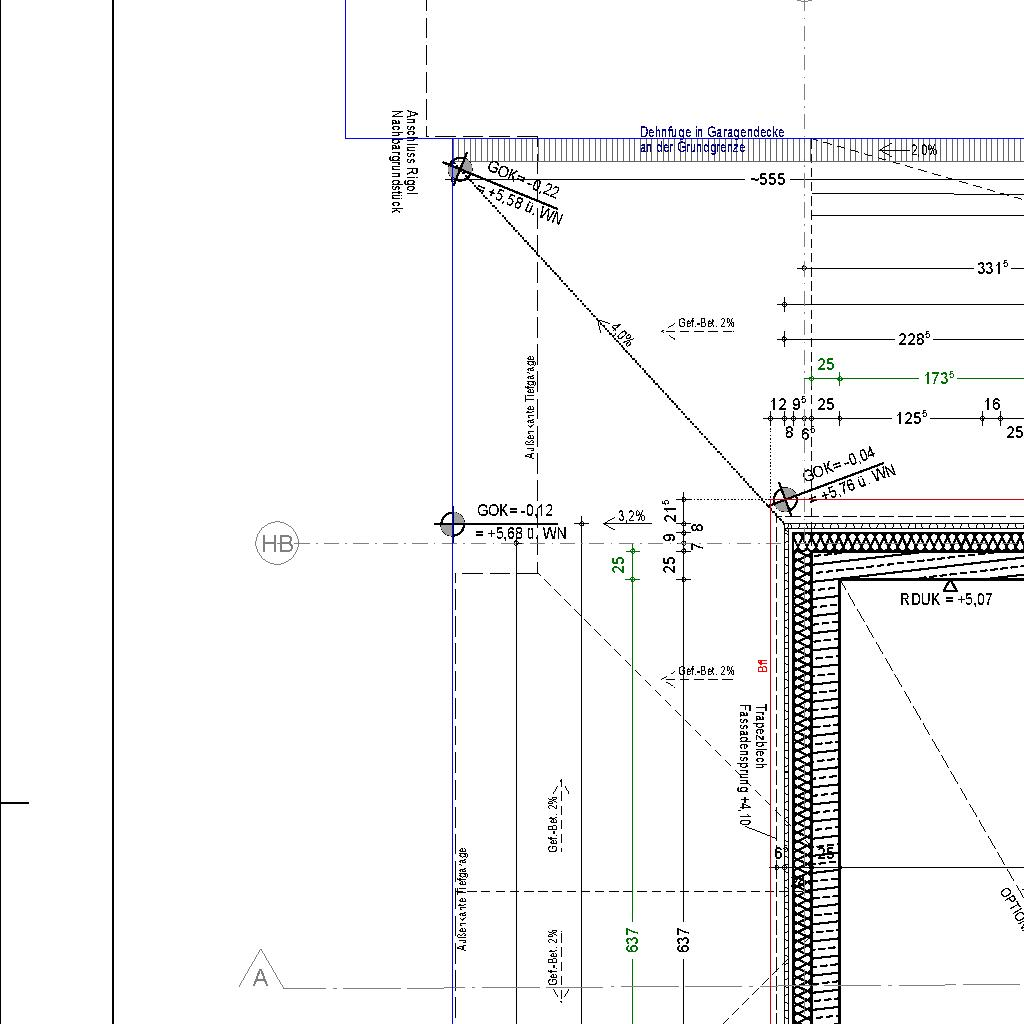Viewport: 1024px width, 1024px height.
Task: Click the level marker symbol at GOK=-0,22
Action: pos(460,169)
